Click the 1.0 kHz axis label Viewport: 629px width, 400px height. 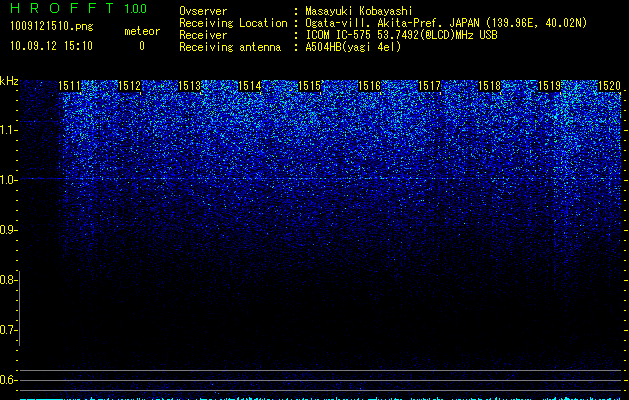[x=8, y=180]
